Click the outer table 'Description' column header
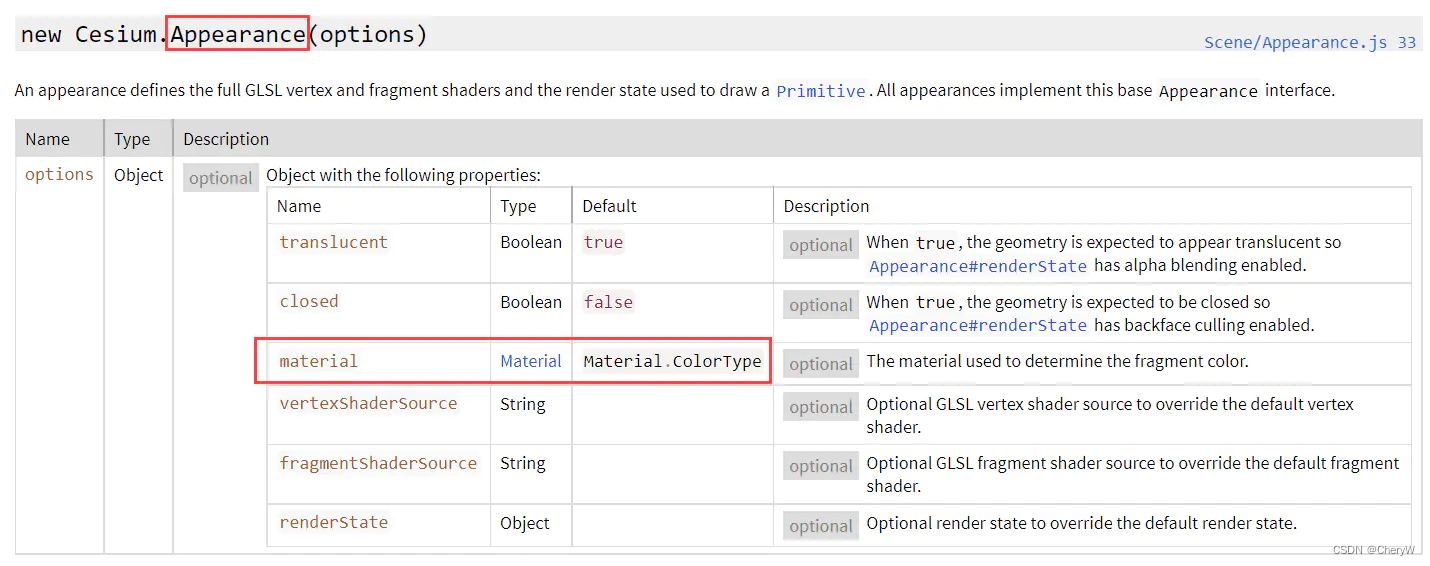Image resolution: width=1430 pixels, height=566 pixels. [226, 139]
